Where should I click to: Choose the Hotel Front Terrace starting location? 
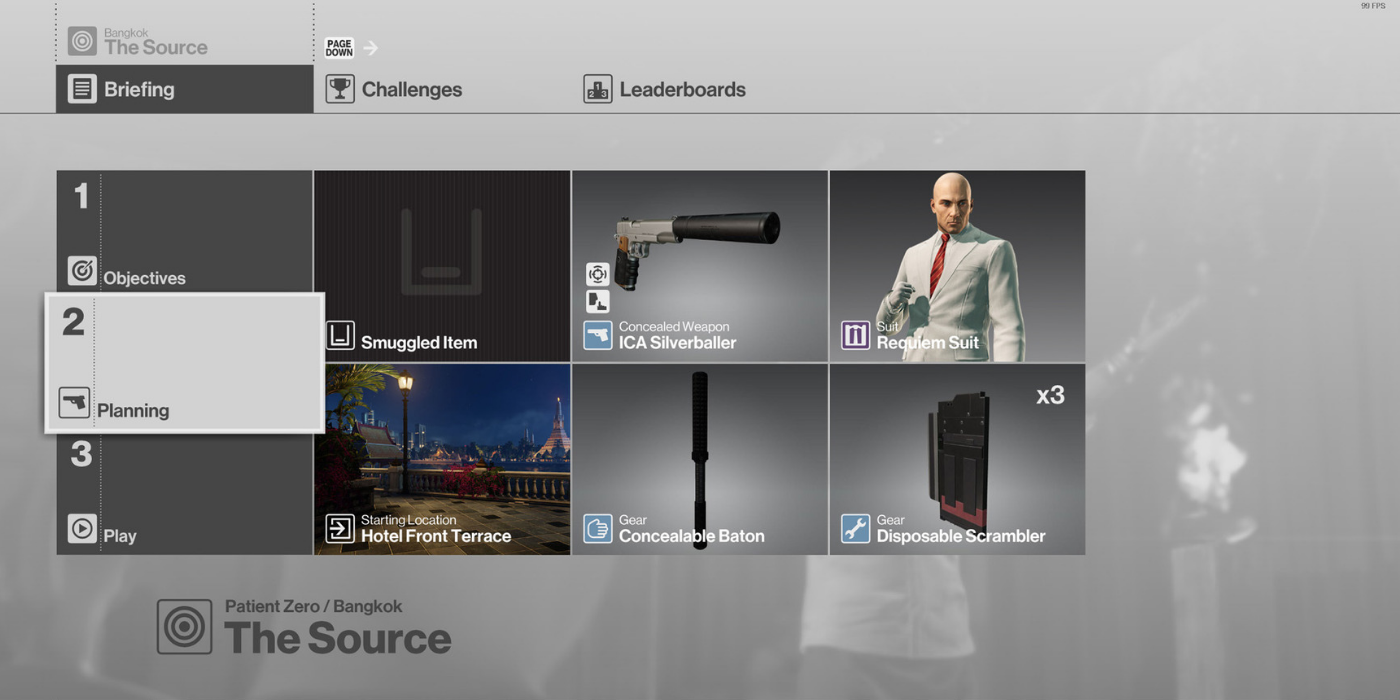442,459
